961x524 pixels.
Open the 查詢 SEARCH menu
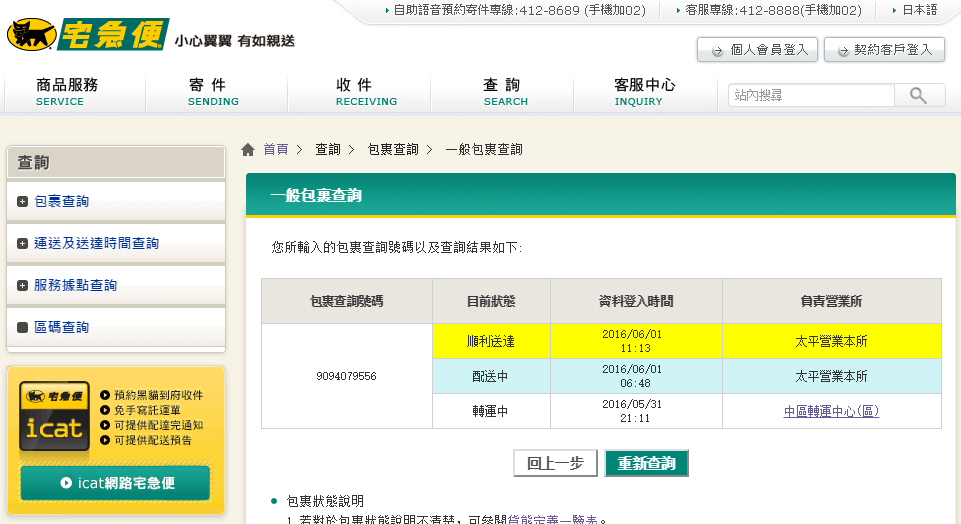[x=502, y=92]
